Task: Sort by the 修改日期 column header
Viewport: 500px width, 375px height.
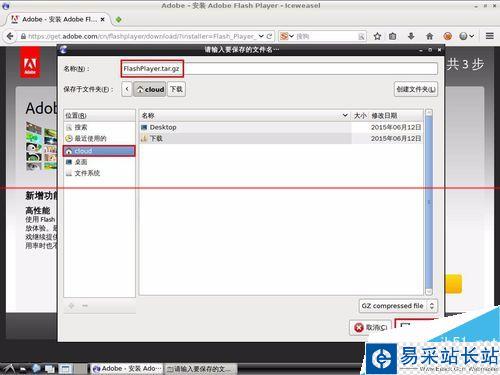Action: 396,115
